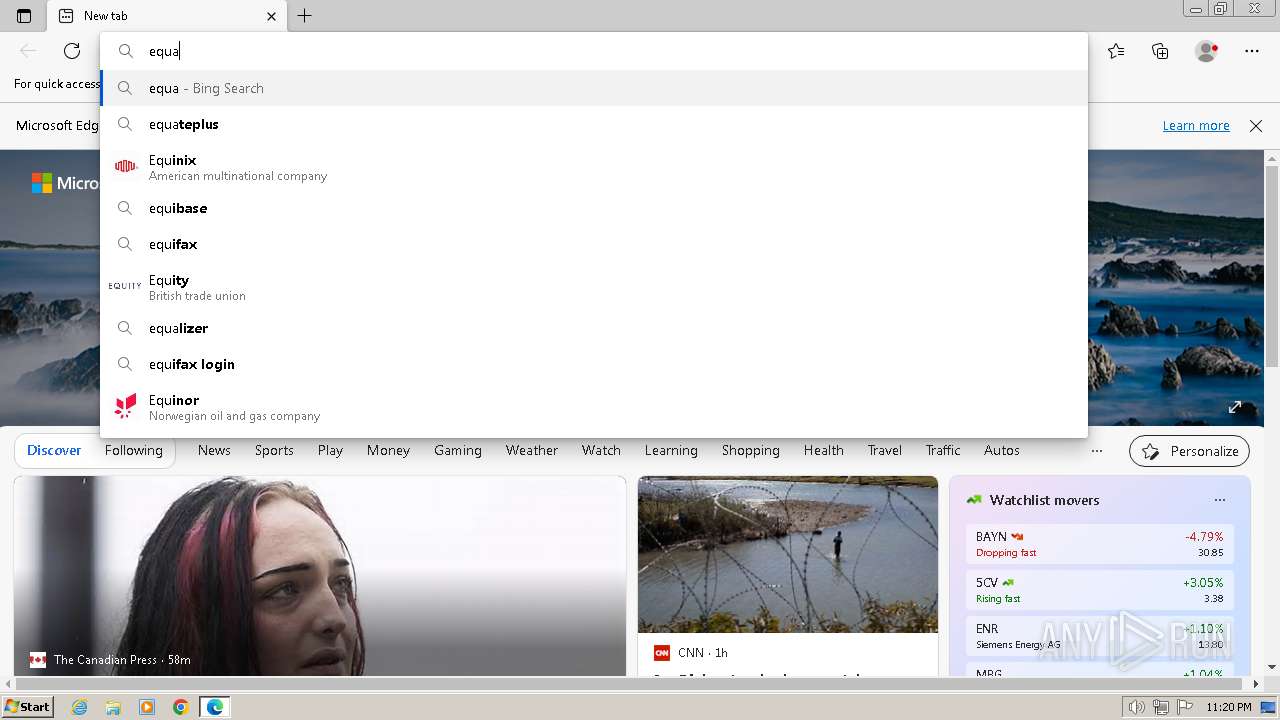Viewport: 1280px width, 720px height.
Task: Open the Travel category
Action: [x=884, y=451]
